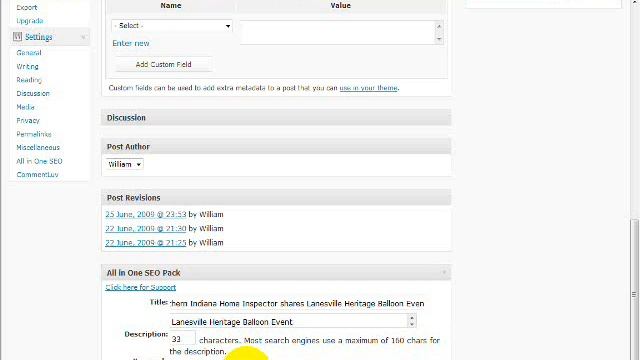The image size is (640, 360).
Task: Open revision 25 June 2009 @ 23:53
Action: click(x=146, y=214)
